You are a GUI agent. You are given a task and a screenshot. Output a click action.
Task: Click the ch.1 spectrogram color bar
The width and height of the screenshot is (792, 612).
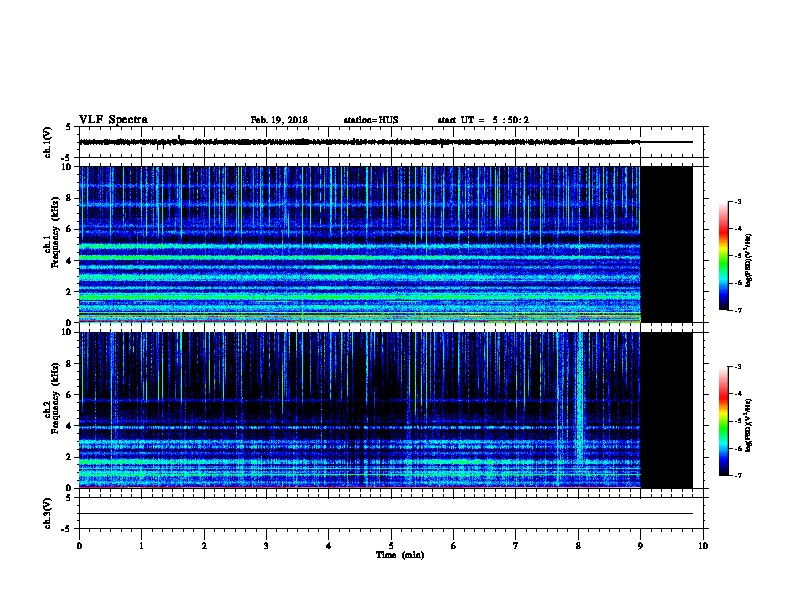(723, 256)
